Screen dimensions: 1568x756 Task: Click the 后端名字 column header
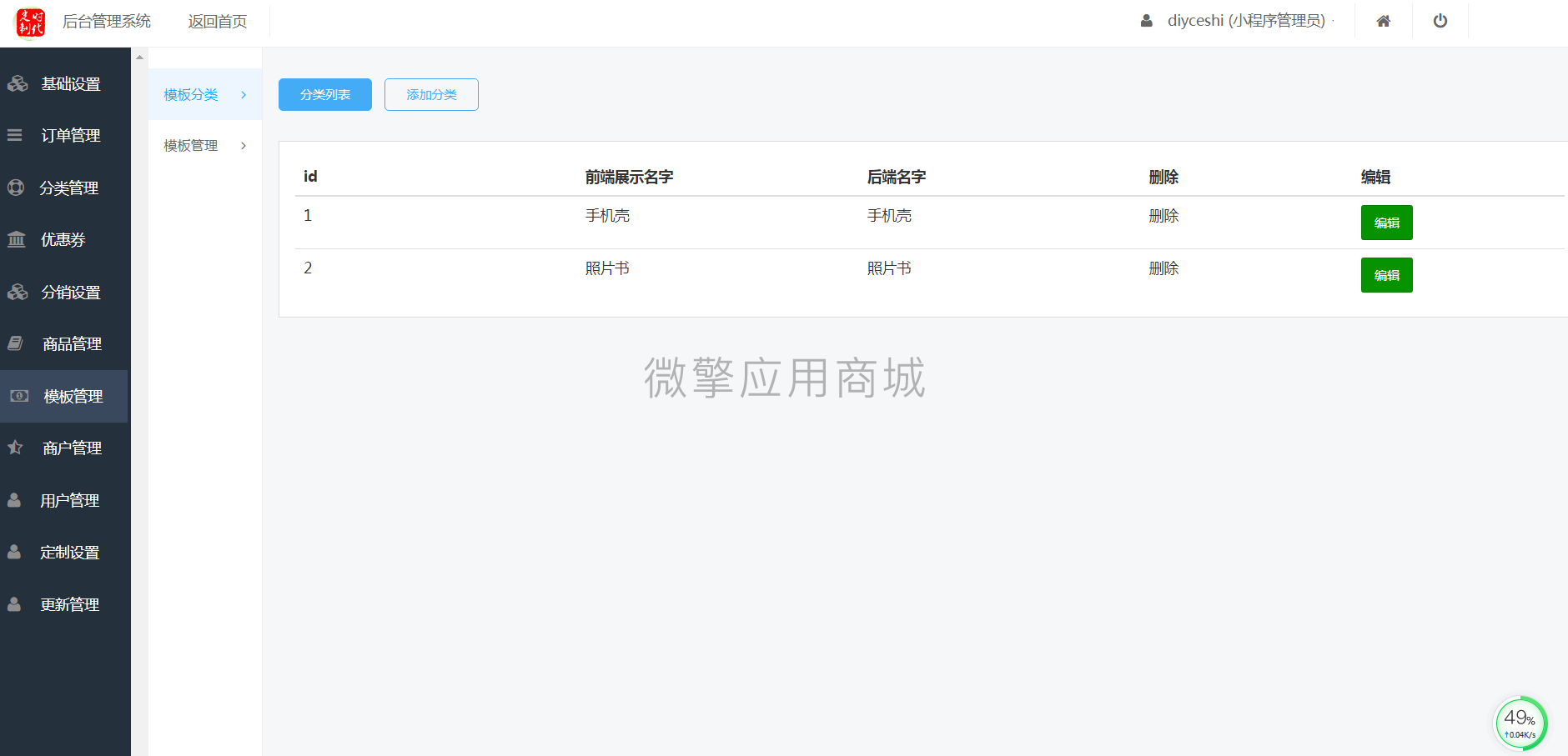(x=897, y=177)
